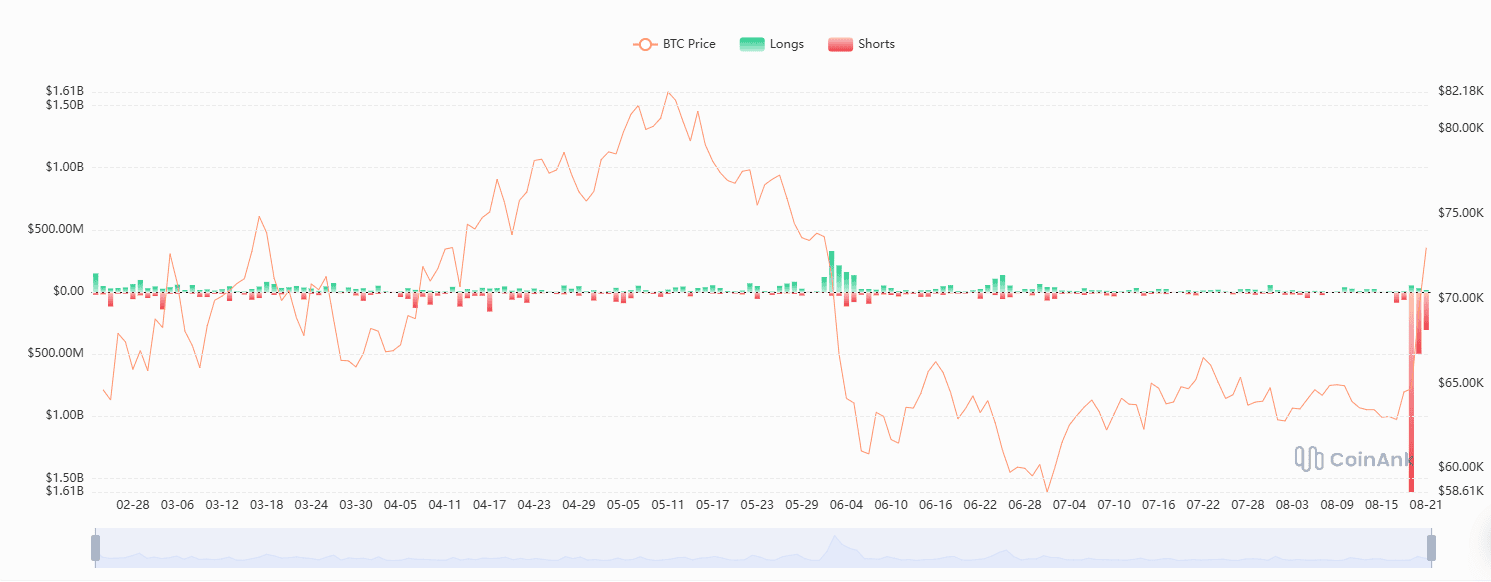Image resolution: width=1491 pixels, height=582 pixels.
Task: Click the $60.00K right axis label
Action: 1462,467
